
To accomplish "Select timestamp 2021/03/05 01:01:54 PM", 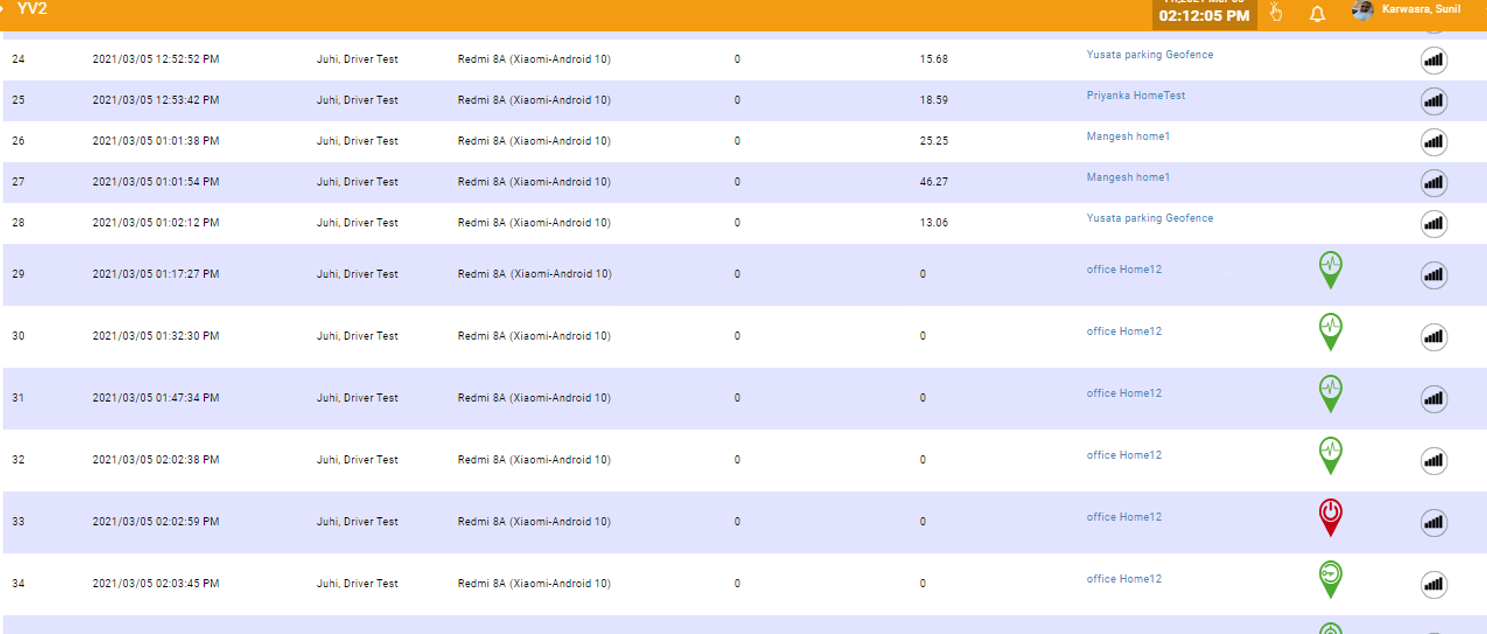I will pos(156,183).
